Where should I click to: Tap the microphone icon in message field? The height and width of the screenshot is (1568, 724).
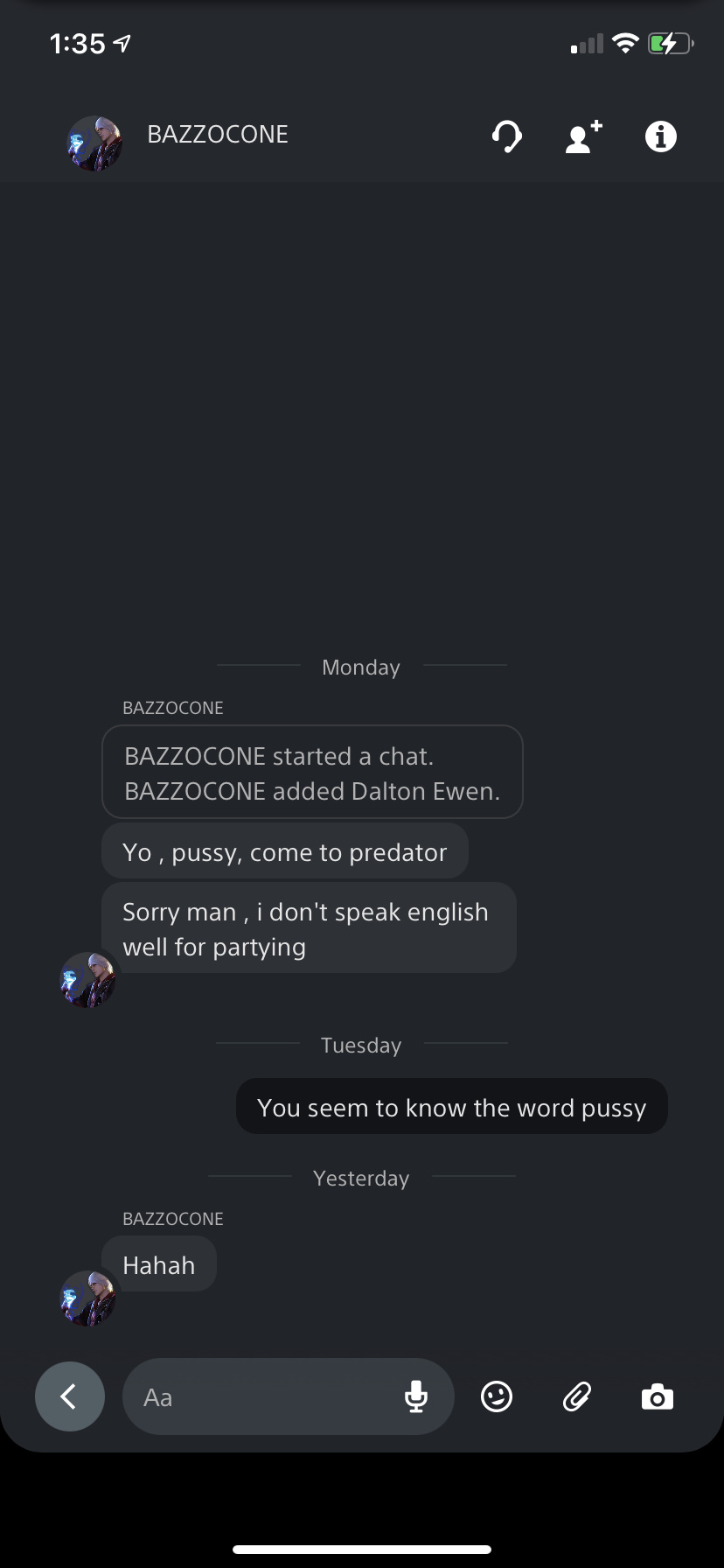point(416,1396)
